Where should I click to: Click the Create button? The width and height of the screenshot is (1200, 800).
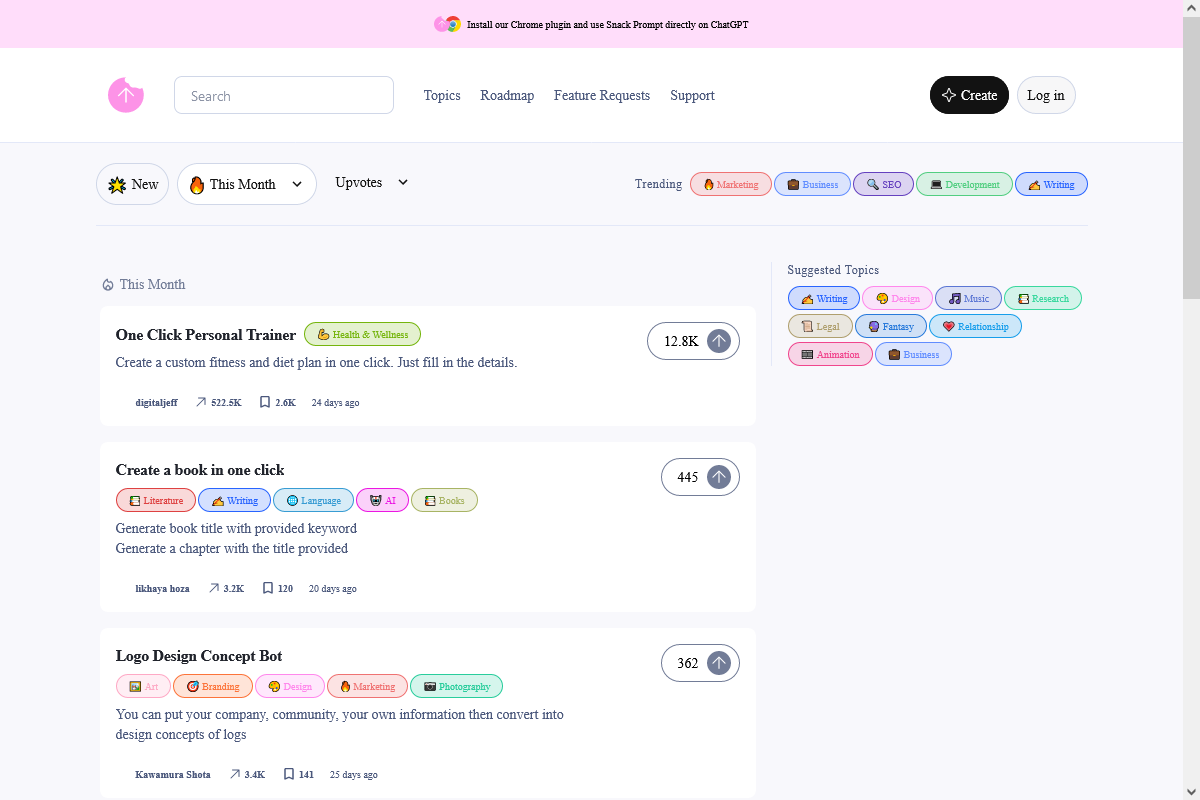click(x=968, y=95)
